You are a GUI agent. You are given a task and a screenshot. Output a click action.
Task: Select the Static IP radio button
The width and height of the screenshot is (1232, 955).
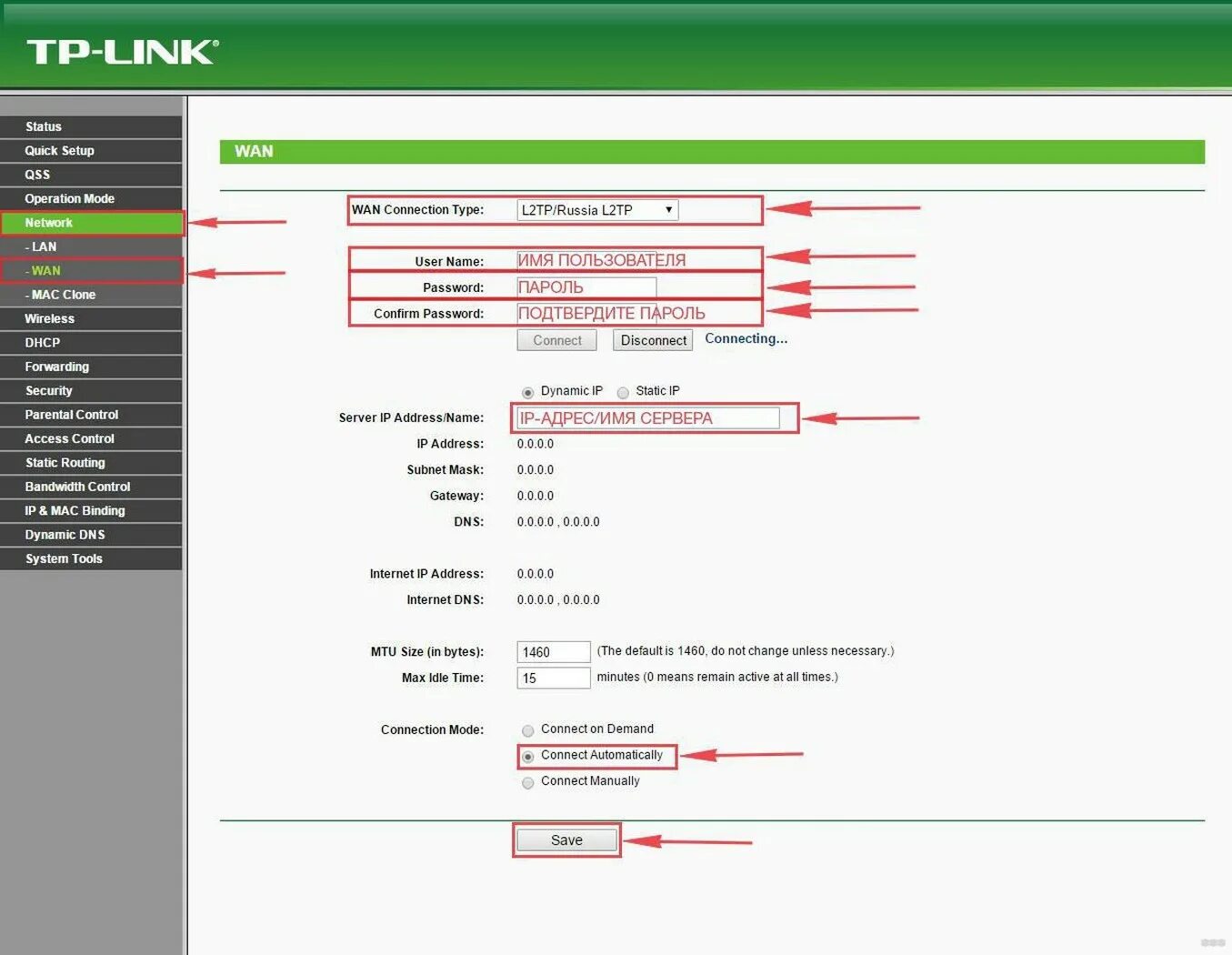pos(624,391)
